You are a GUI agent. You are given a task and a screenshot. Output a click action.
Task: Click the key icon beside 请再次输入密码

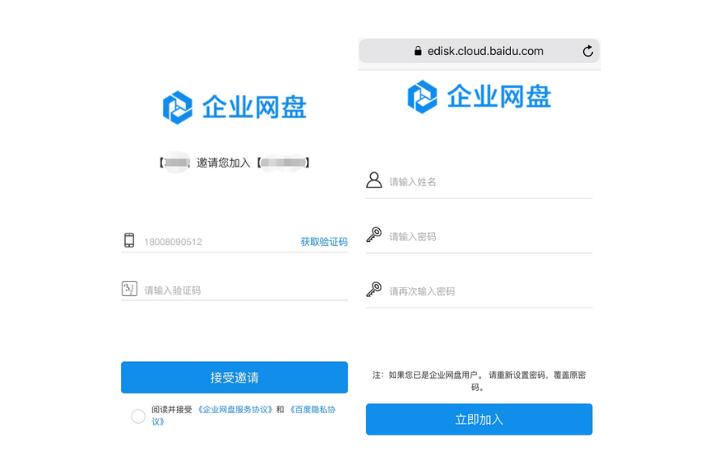[x=374, y=289]
